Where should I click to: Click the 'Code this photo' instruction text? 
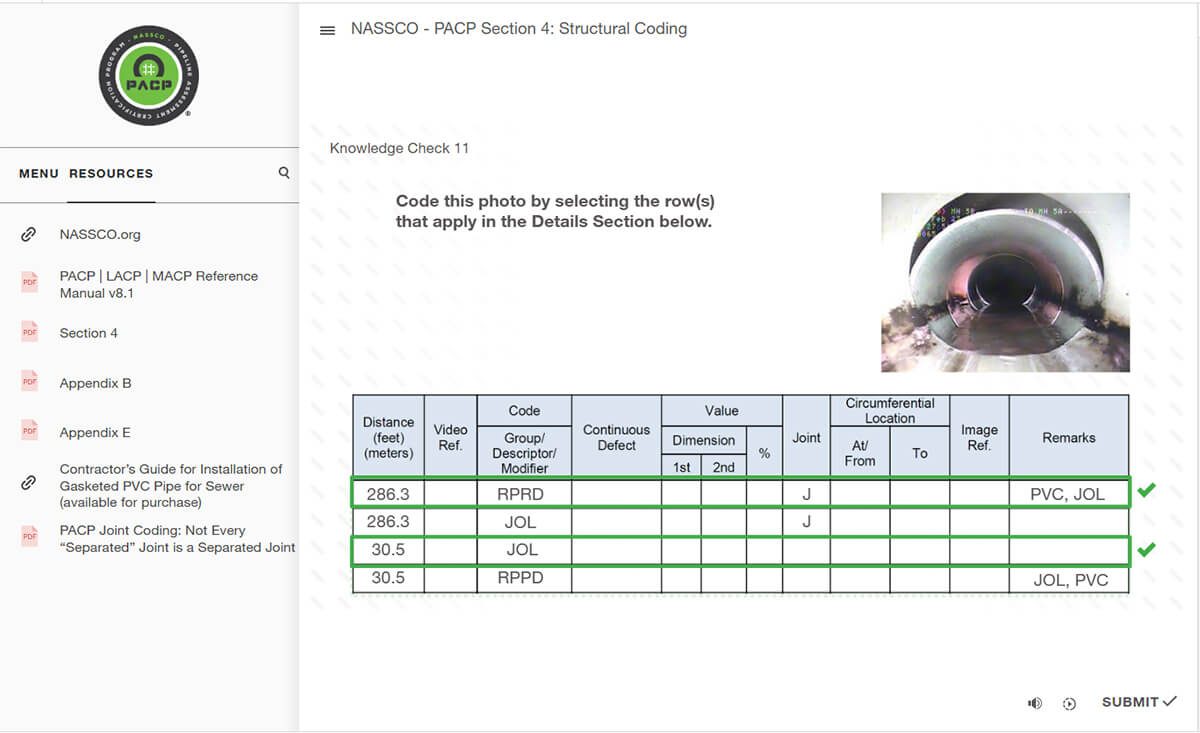[555, 211]
